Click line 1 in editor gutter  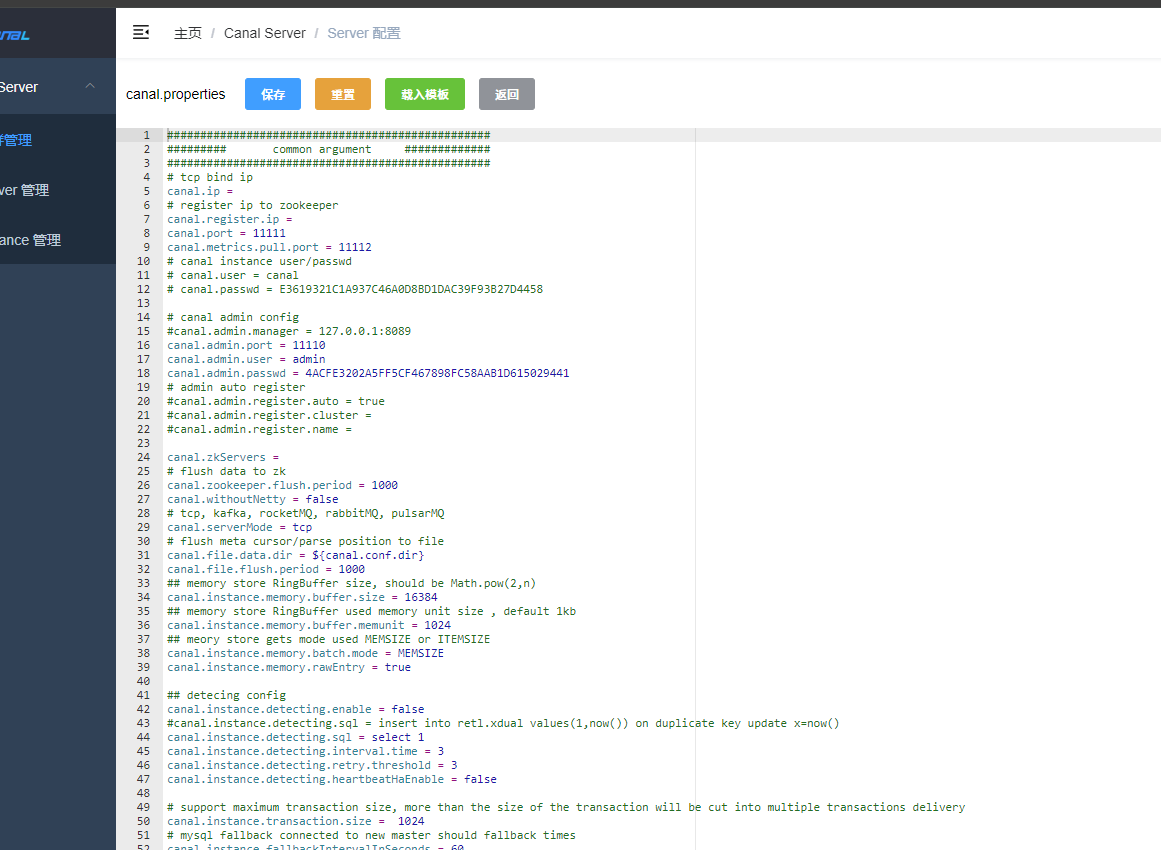(x=147, y=135)
